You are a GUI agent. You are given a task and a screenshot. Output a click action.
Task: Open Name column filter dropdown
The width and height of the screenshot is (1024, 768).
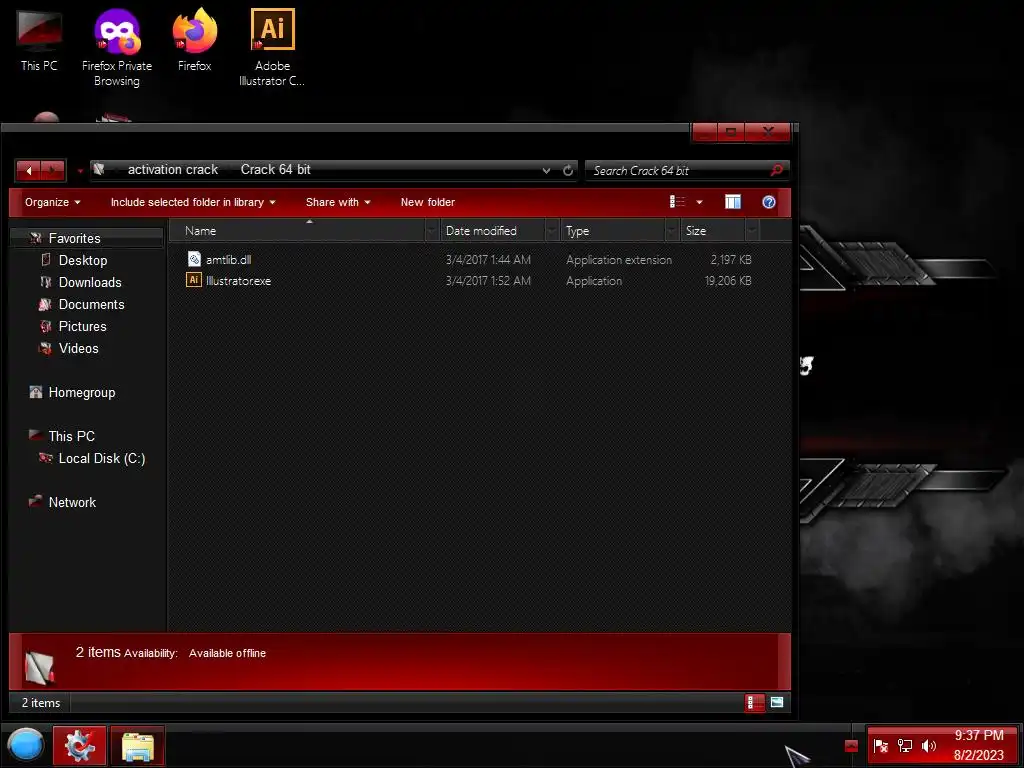point(432,231)
